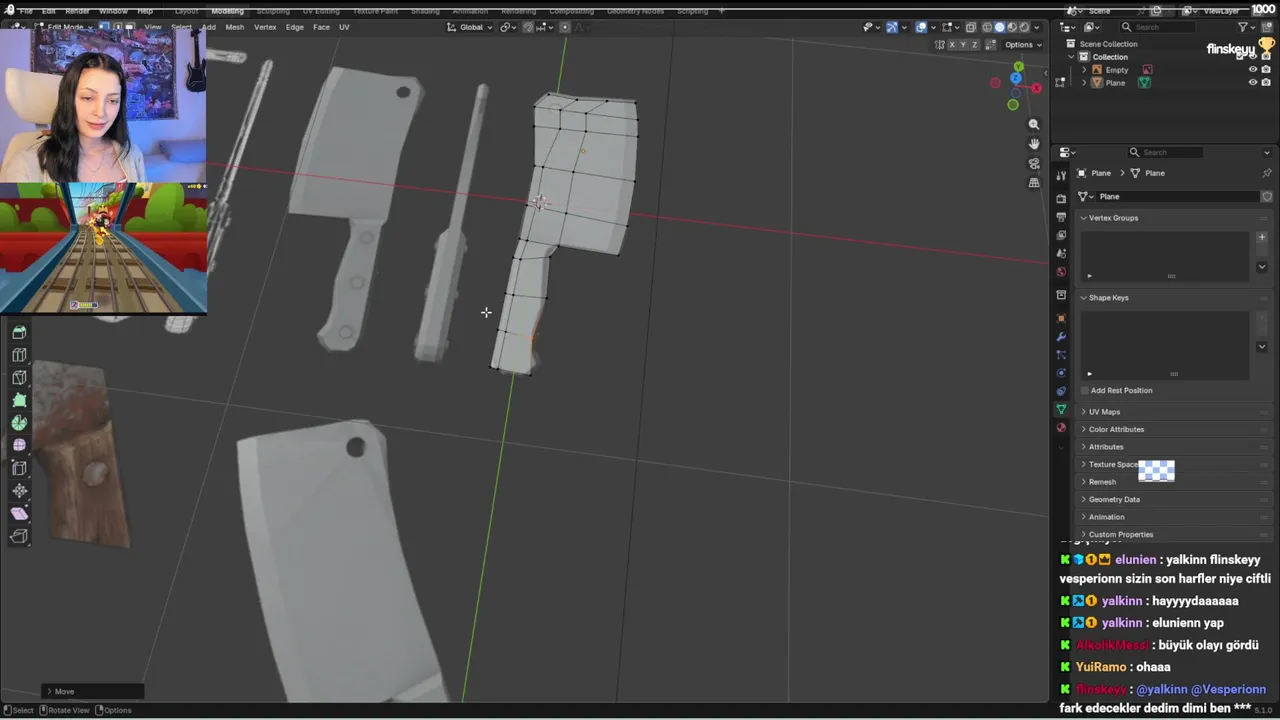This screenshot has height=720, width=1280.
Task: Switch to wireframe viewport shading
Action: pos(987,27)
